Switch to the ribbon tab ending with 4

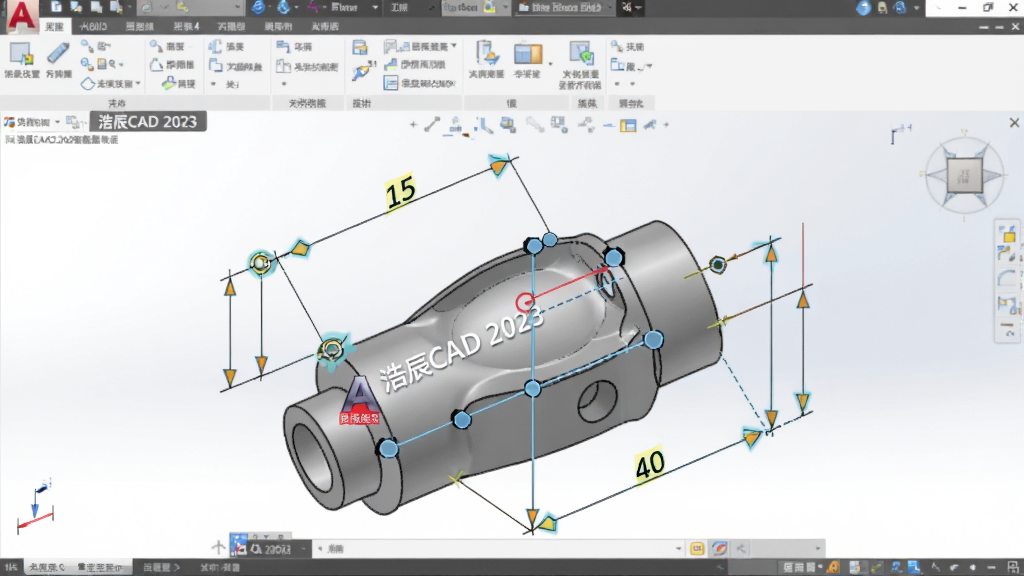pyautogui.click(x=186, y=26)
